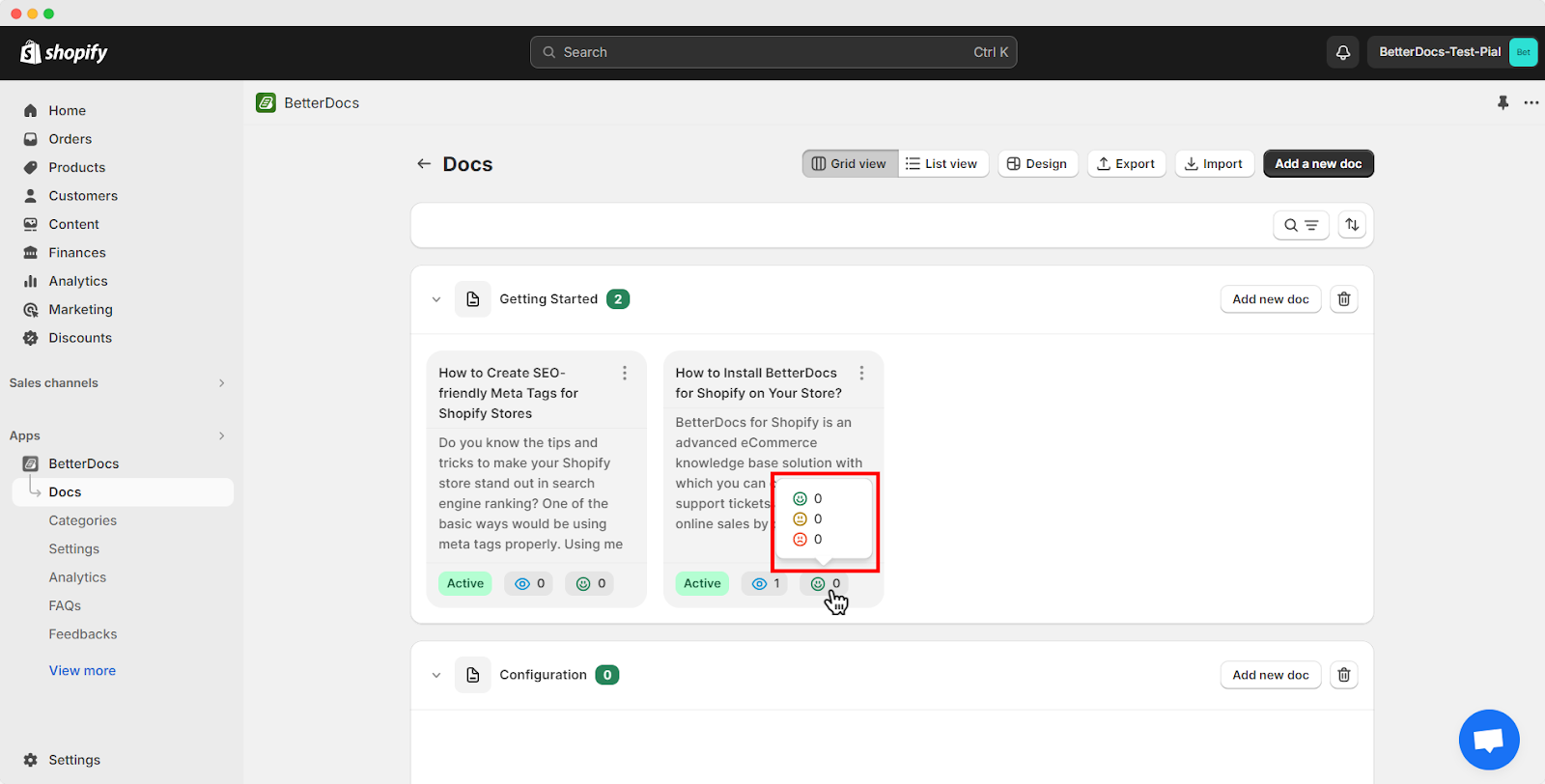The height and width of the screenshot is (784, 1545).
Task: Click the pin app icon
Action: pyautogui.click(x=1503, y=102)
